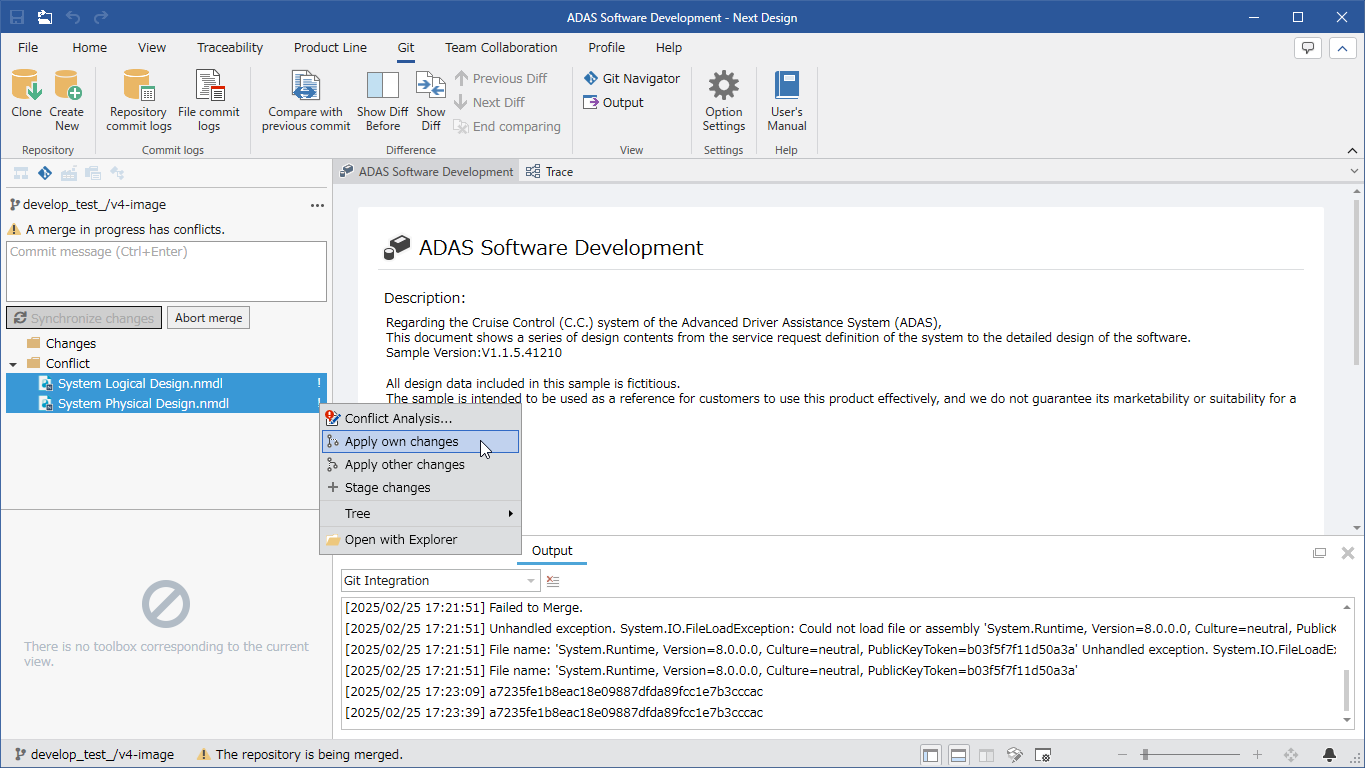Collapse the Conflict folder
Screen dimensions: 1365x768
13,364
